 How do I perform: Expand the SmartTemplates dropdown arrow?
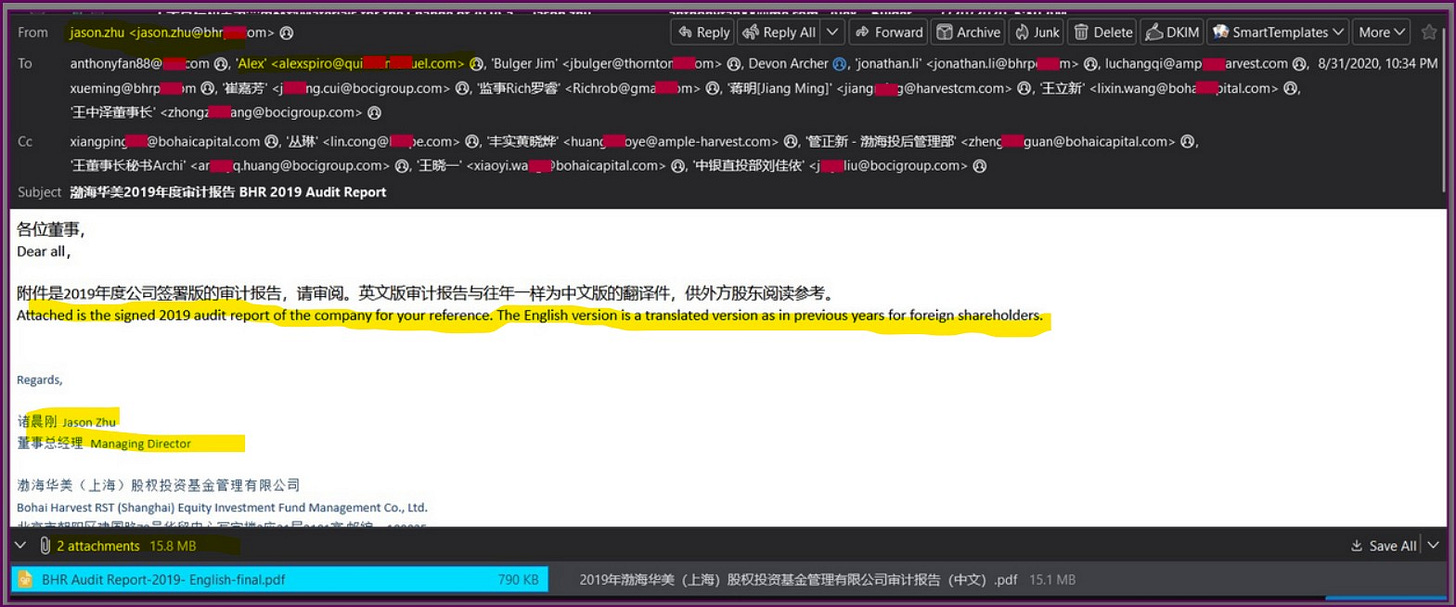pyautogui.click(x=1337, y=32)
